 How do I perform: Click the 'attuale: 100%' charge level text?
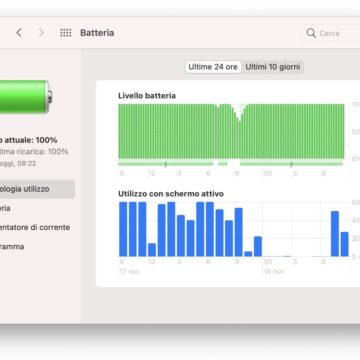tap(31, 140)
